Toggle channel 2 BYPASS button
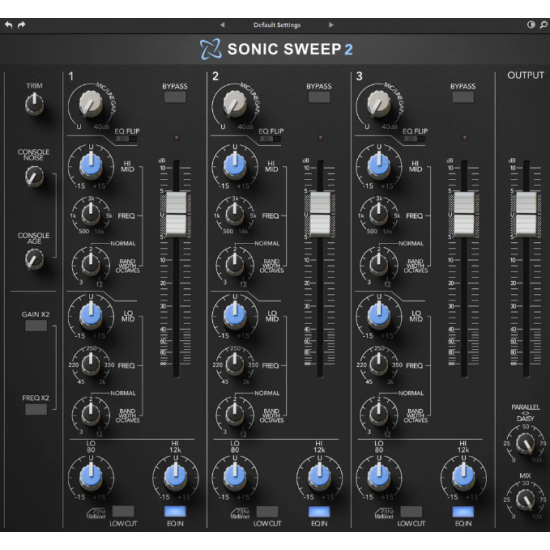550x550 pixels. click(x=319, y=97)
